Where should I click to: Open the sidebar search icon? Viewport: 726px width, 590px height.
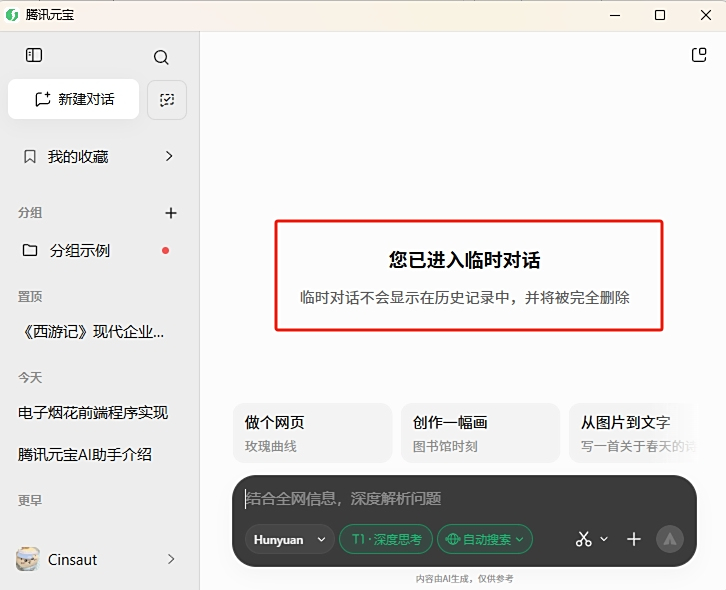click(161, 57)
